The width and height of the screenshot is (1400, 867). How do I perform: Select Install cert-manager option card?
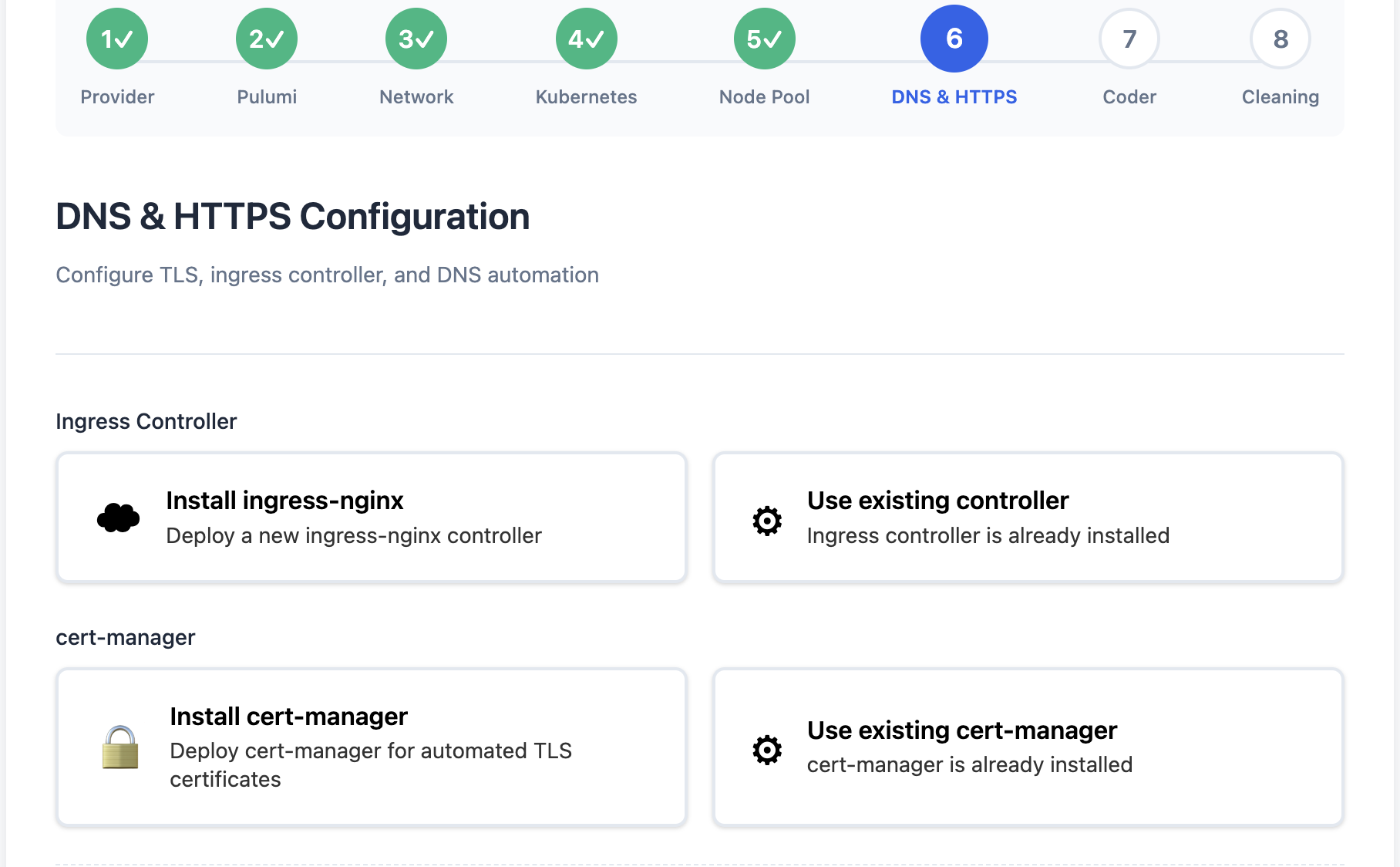(x=372, y=747)
